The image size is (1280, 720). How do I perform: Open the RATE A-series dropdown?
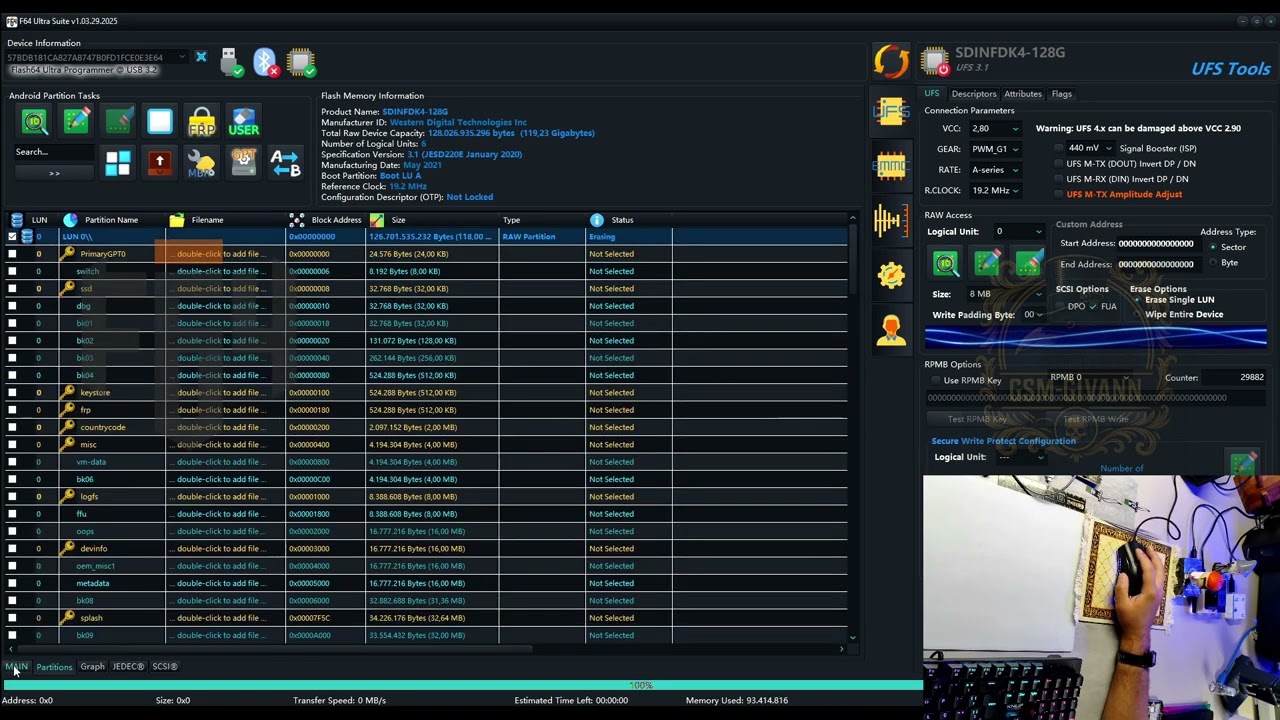click(994, 170)
